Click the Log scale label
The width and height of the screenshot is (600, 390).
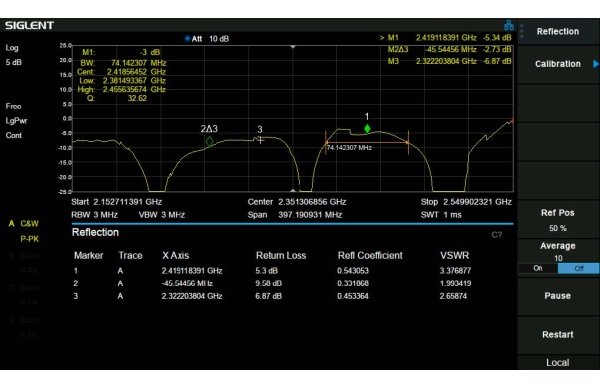(12, 48)
